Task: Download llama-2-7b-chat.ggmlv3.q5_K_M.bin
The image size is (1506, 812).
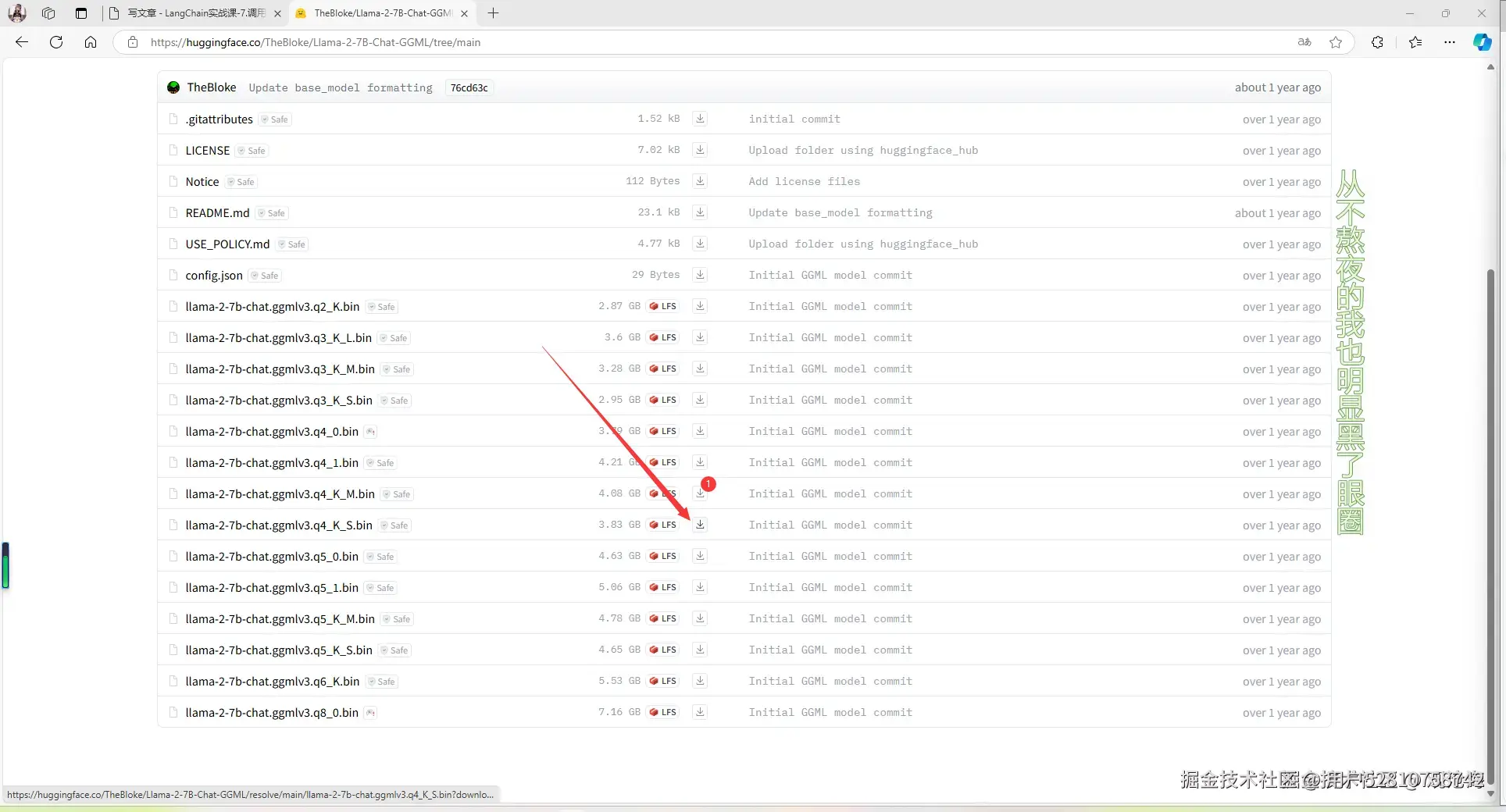Action: tap(700, 618)
